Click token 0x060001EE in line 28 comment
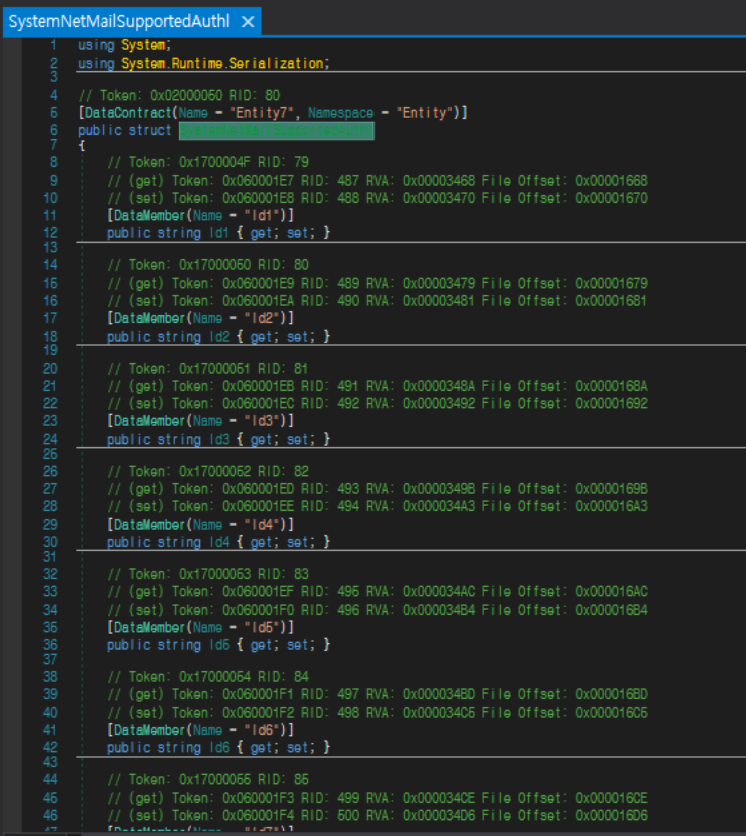 point(258,506)
